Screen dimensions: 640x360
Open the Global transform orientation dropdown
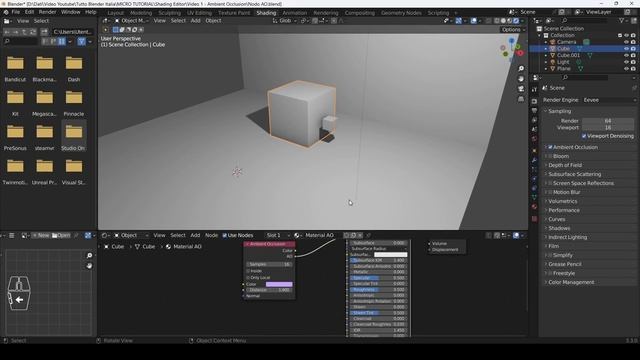click(284, 21)
